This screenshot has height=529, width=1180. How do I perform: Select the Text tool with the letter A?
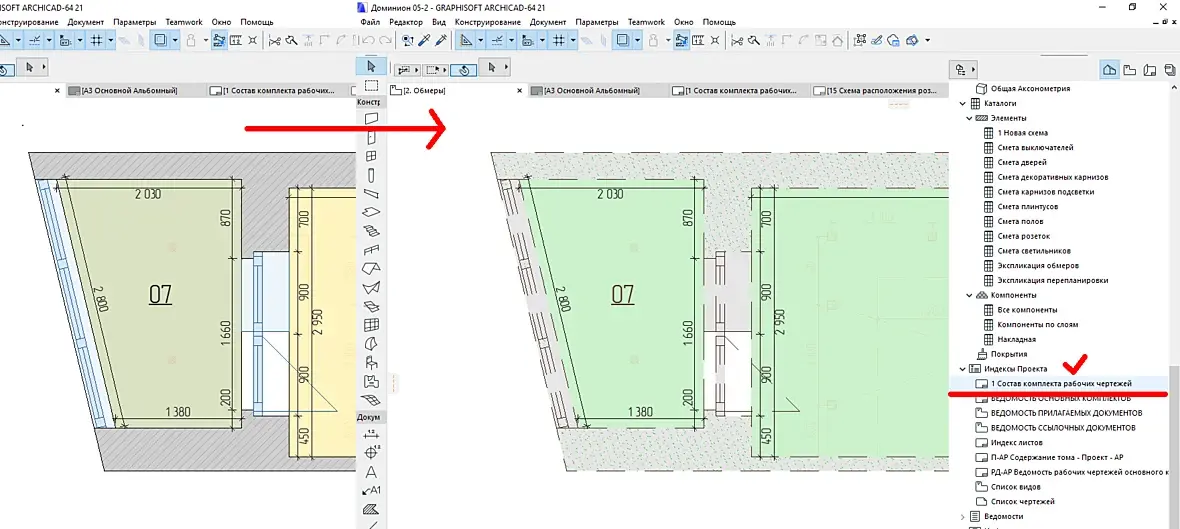tap(370, 472)
